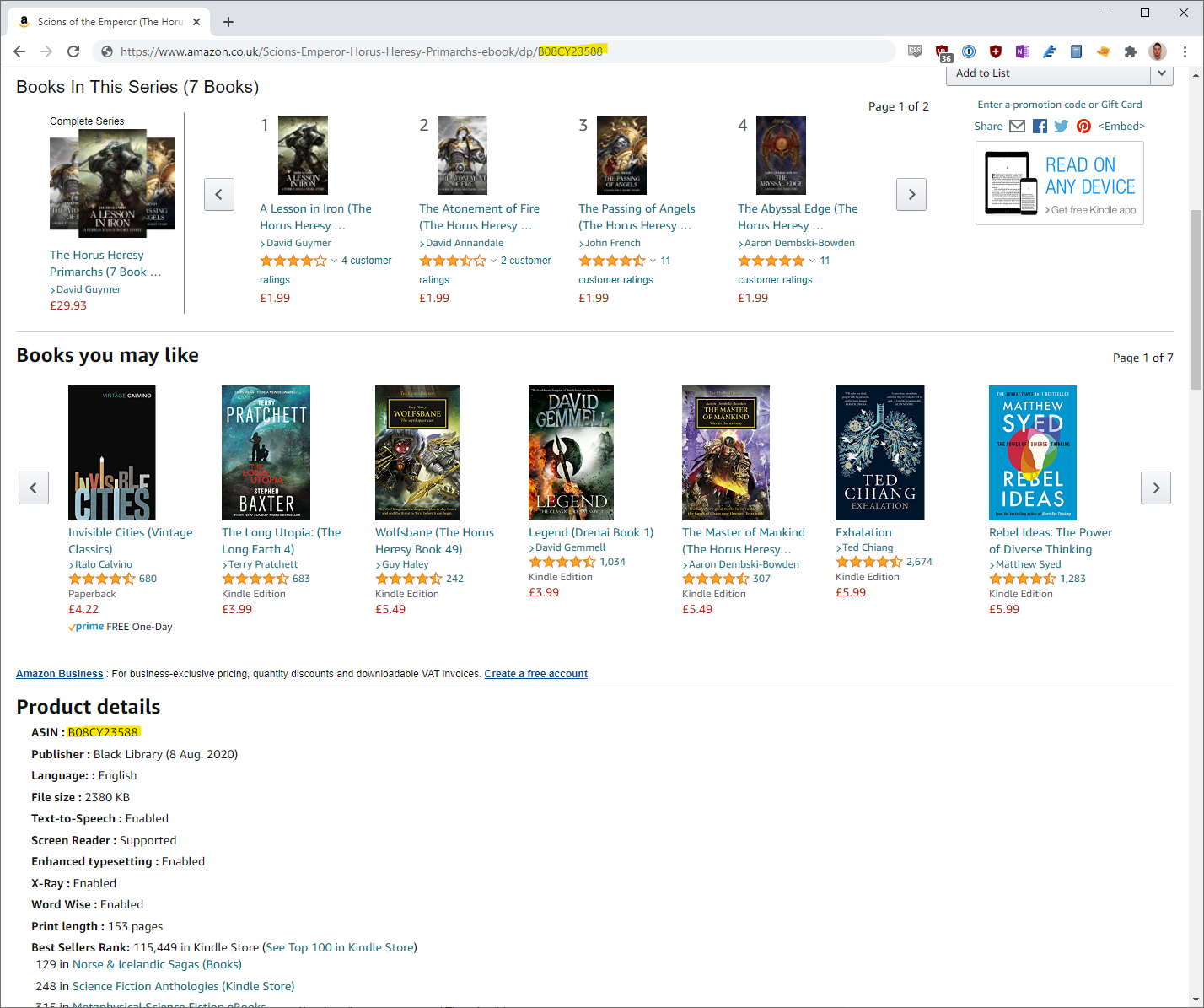1204x1008 pixels.
Task: Click the Legend by David Gemmell cover
Action: point(571,453)
